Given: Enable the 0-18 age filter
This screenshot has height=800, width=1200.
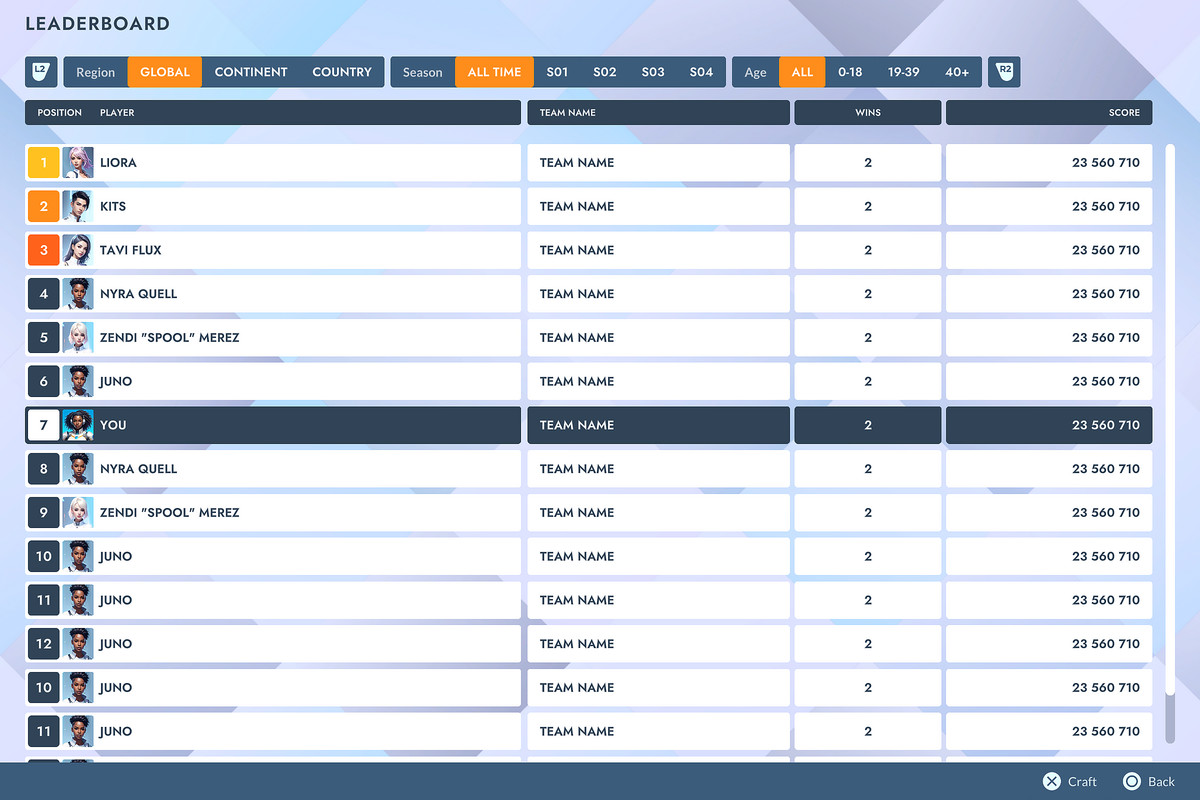Looking at the screenshot, I should click(x=850, y=71).
